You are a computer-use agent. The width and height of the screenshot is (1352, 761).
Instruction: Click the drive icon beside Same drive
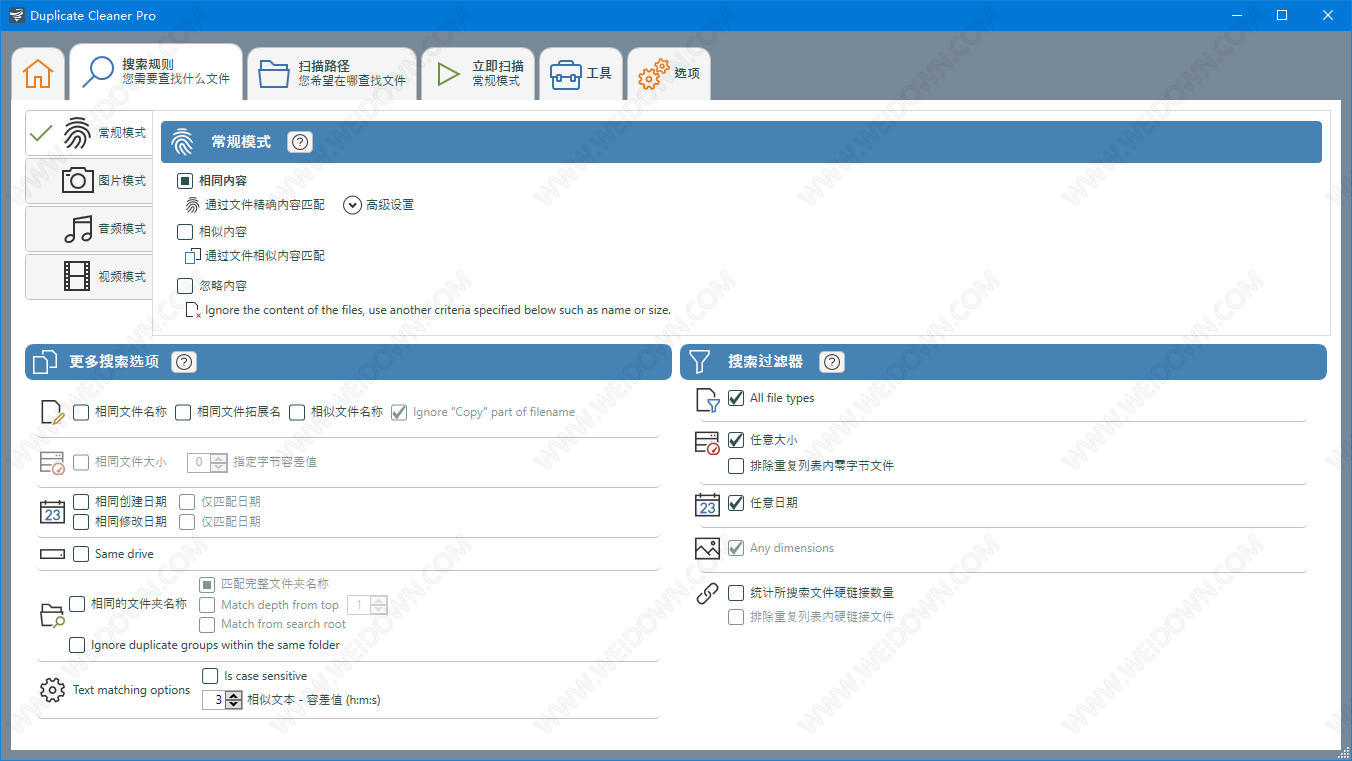coord(52,554)
